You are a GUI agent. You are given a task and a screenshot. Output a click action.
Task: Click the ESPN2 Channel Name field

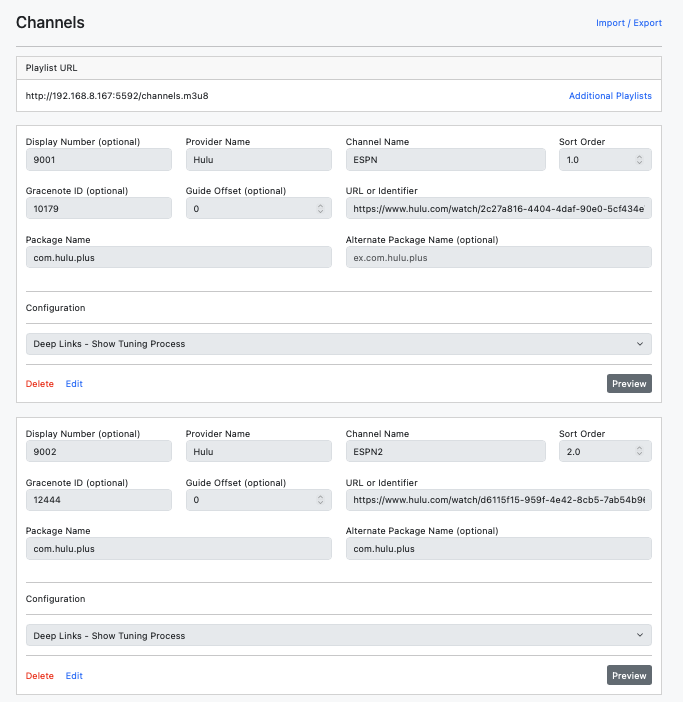click(x=445, y=451)
